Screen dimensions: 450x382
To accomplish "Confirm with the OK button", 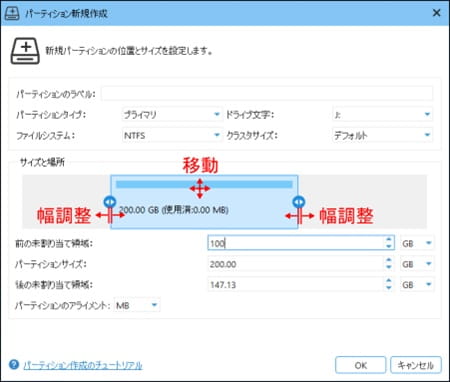I will [x=360, y=365].
